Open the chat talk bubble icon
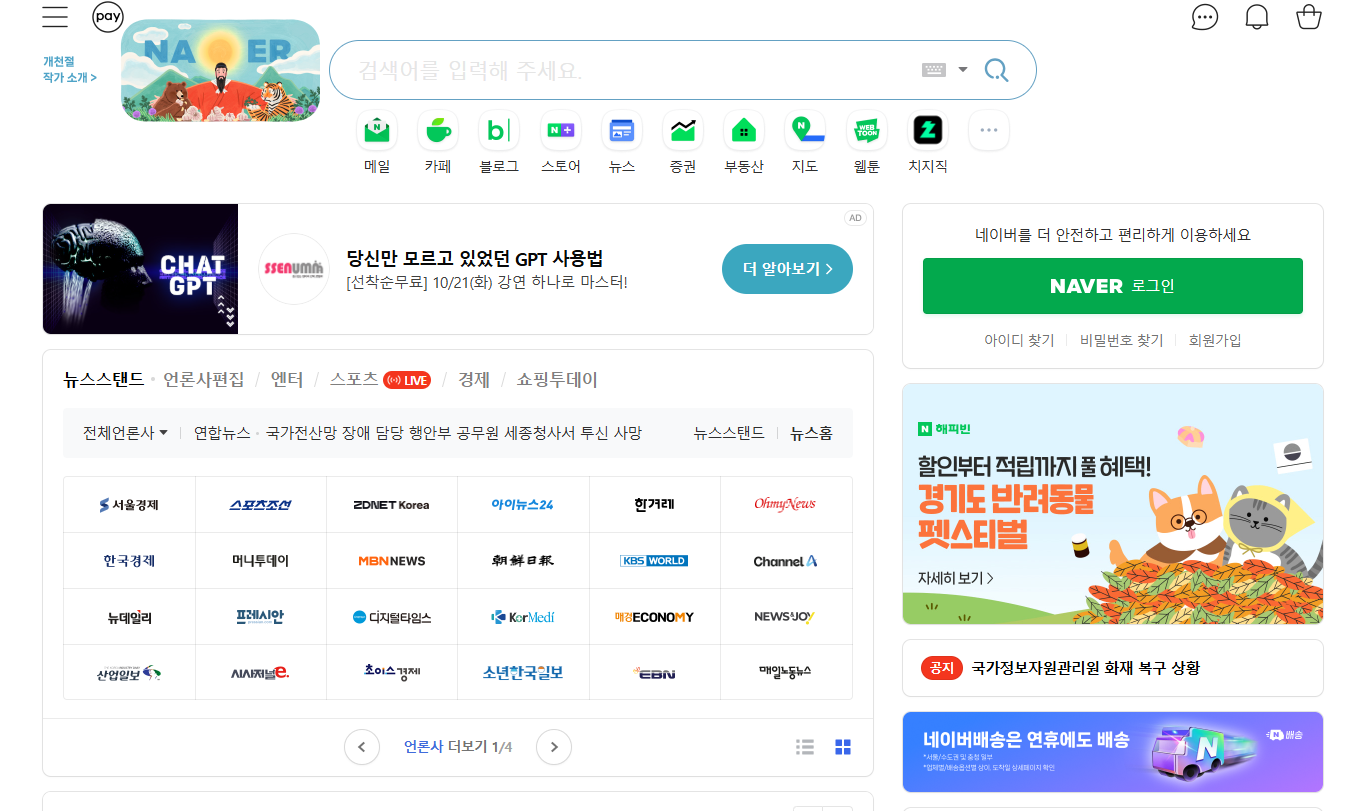 click(x=1205, y=17)
